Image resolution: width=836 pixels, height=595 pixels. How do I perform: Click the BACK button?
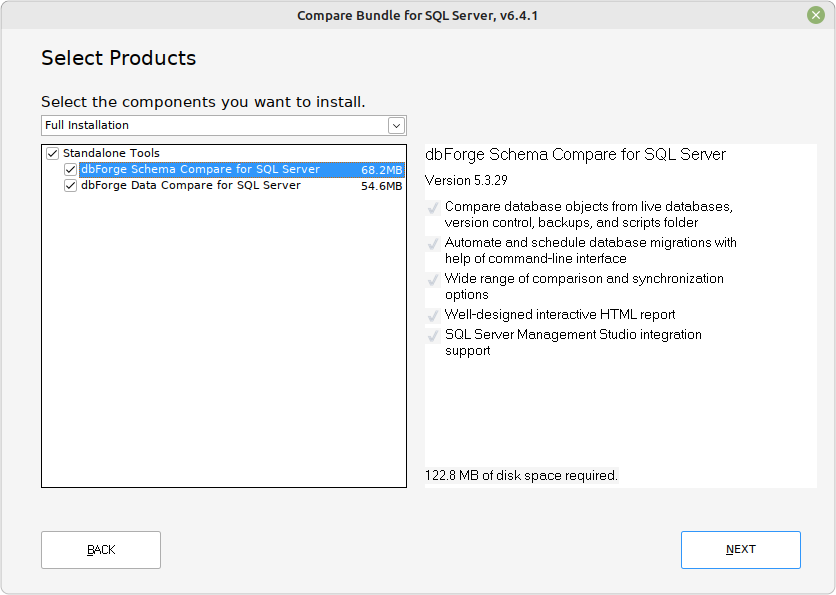point(101,550)
